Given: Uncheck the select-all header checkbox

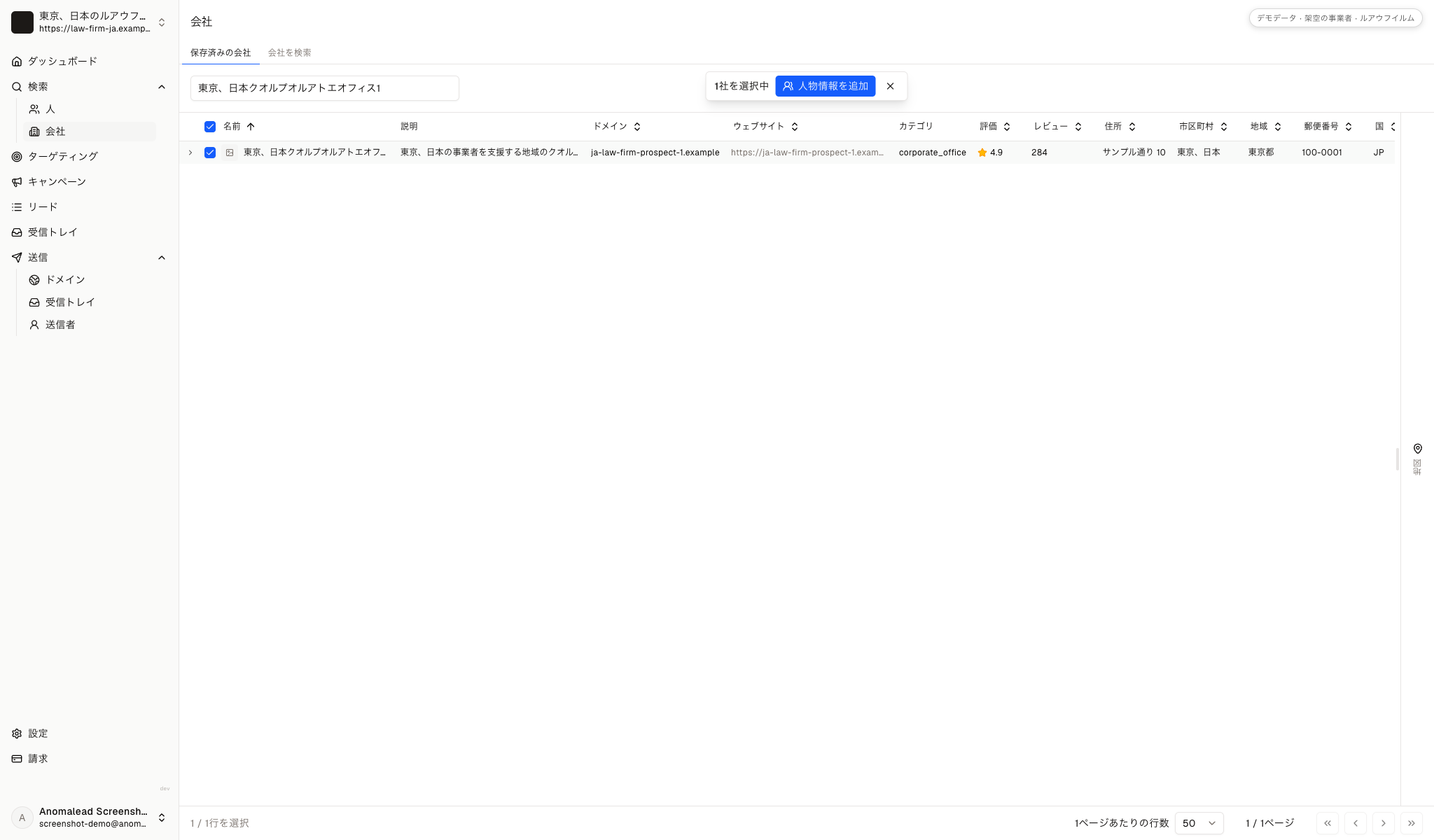Looking at the screenshot, I should point(210,127).
